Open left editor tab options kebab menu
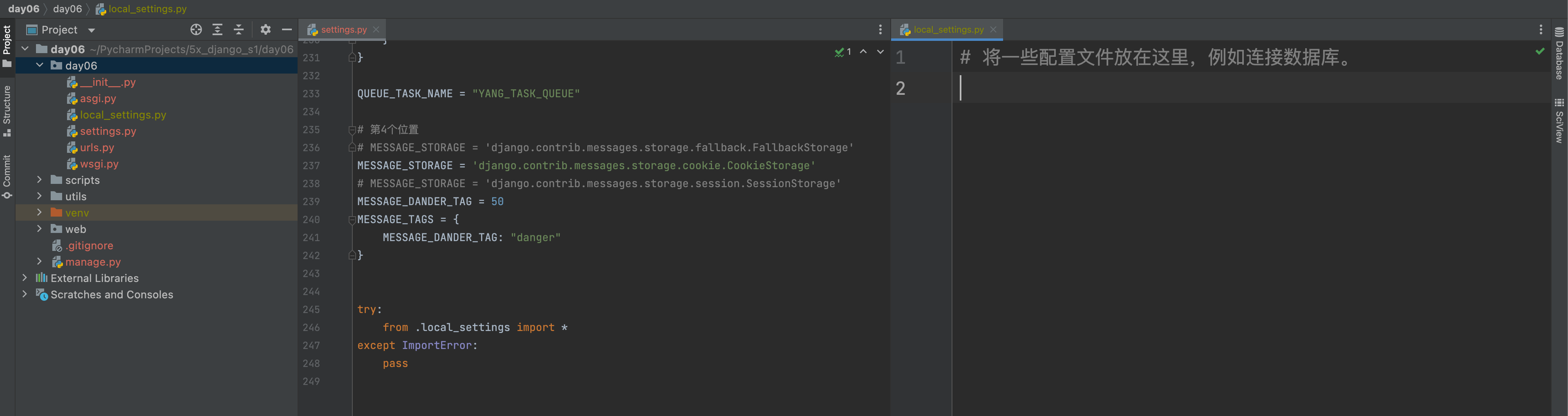Screen dimensions: 1568x416 [880, 29]
